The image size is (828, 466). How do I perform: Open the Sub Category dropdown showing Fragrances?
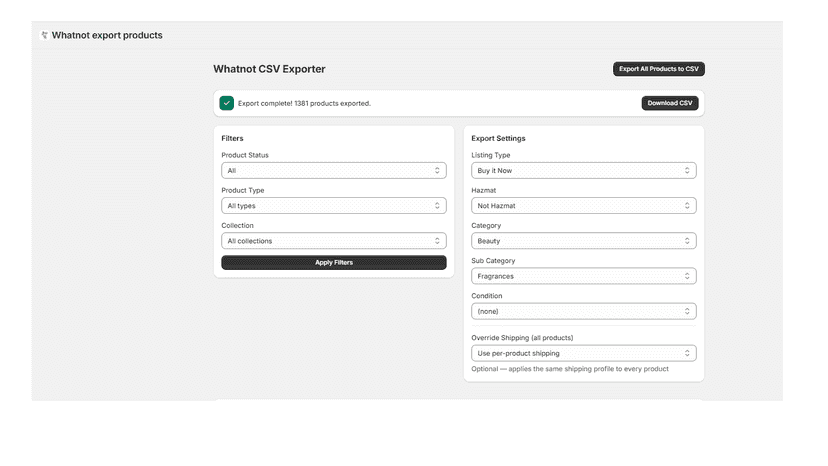click(x=584, y=276)
